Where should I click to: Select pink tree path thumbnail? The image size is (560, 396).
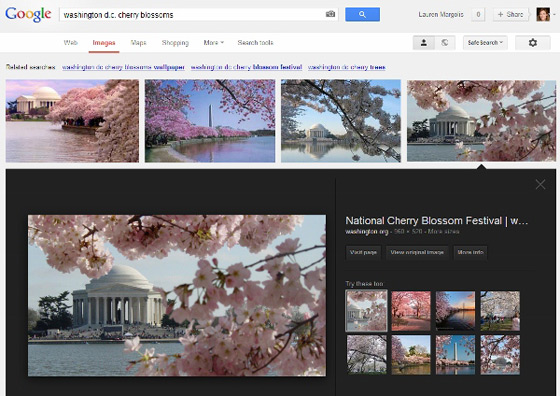pos(411,311)
